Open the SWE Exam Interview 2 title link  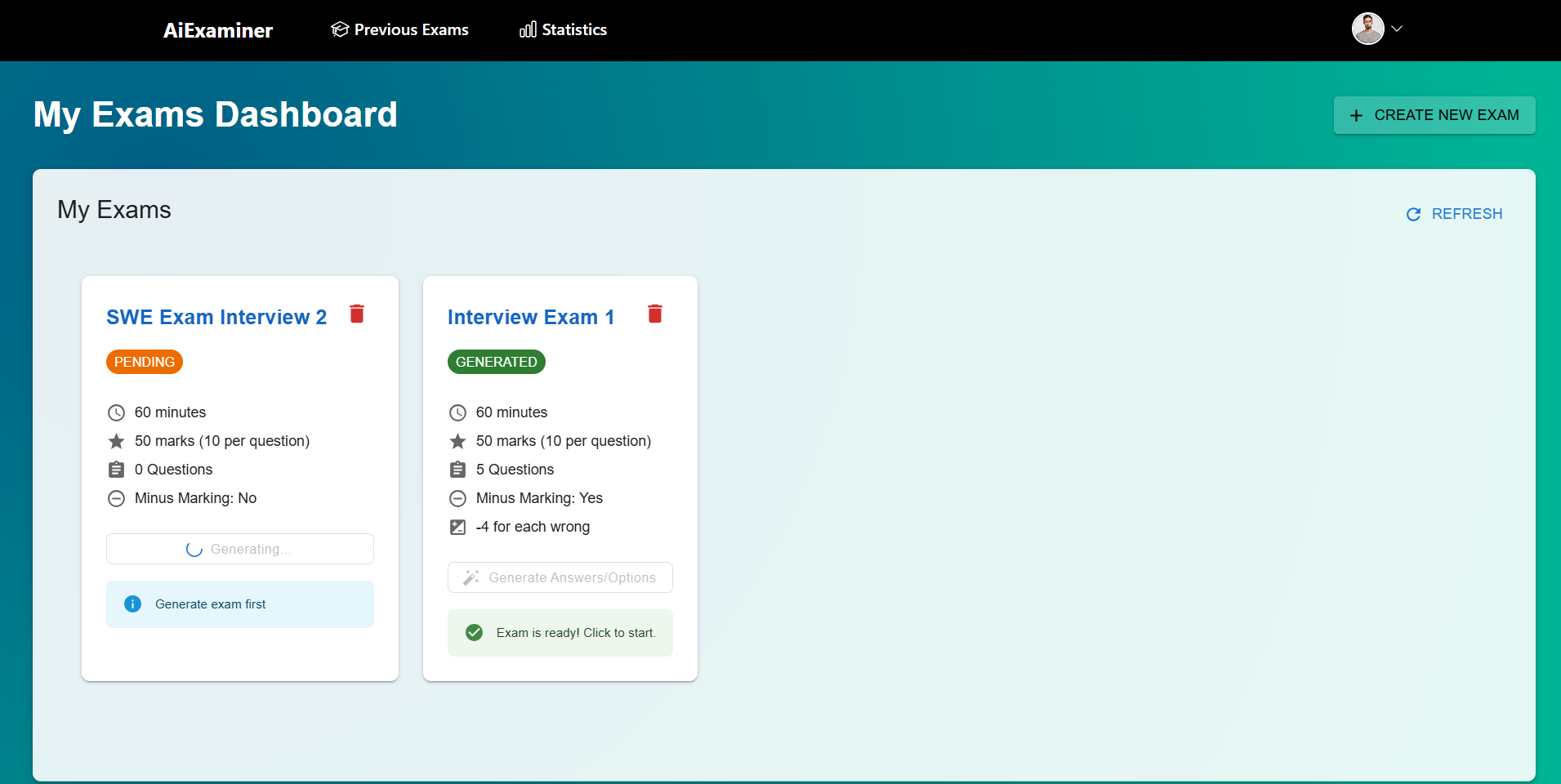pyautogui.click(x=216, y=318)
